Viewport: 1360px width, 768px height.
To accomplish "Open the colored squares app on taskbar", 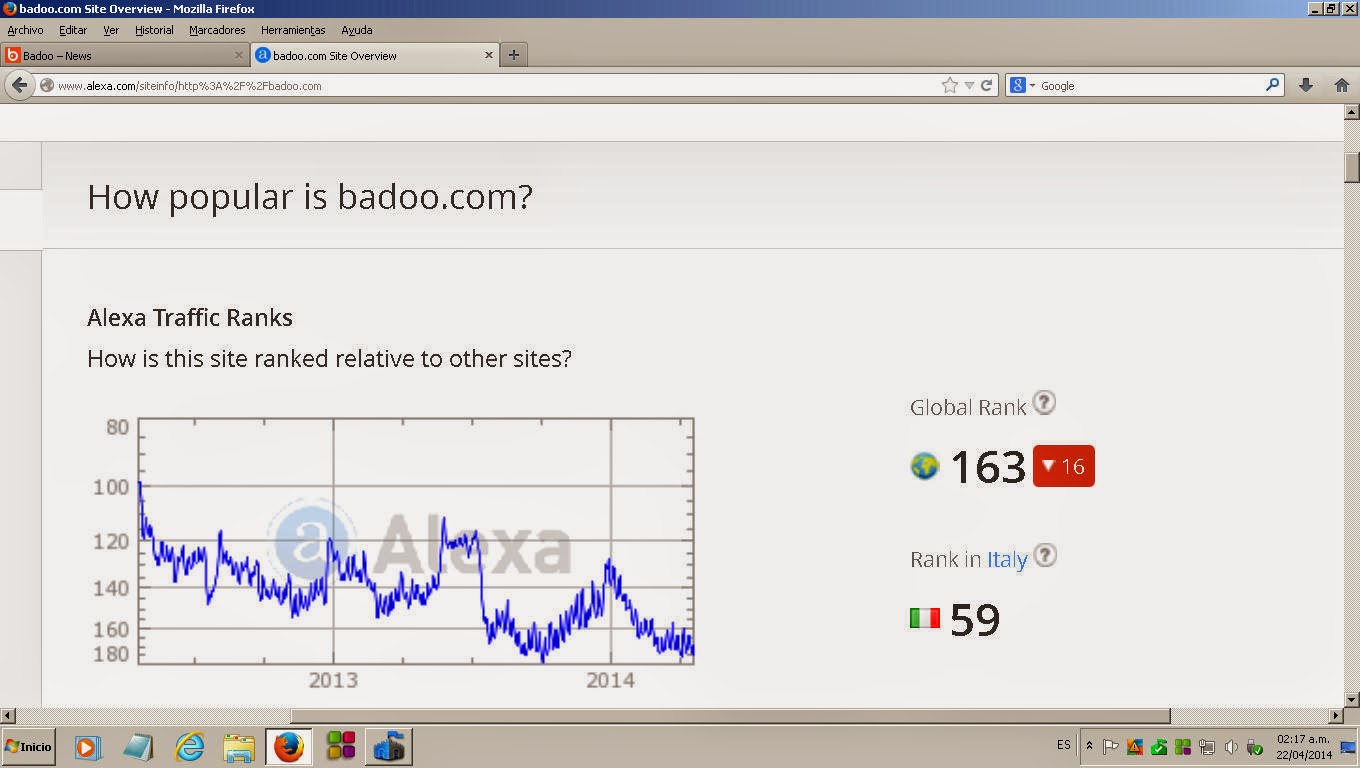I will (341, 746).
